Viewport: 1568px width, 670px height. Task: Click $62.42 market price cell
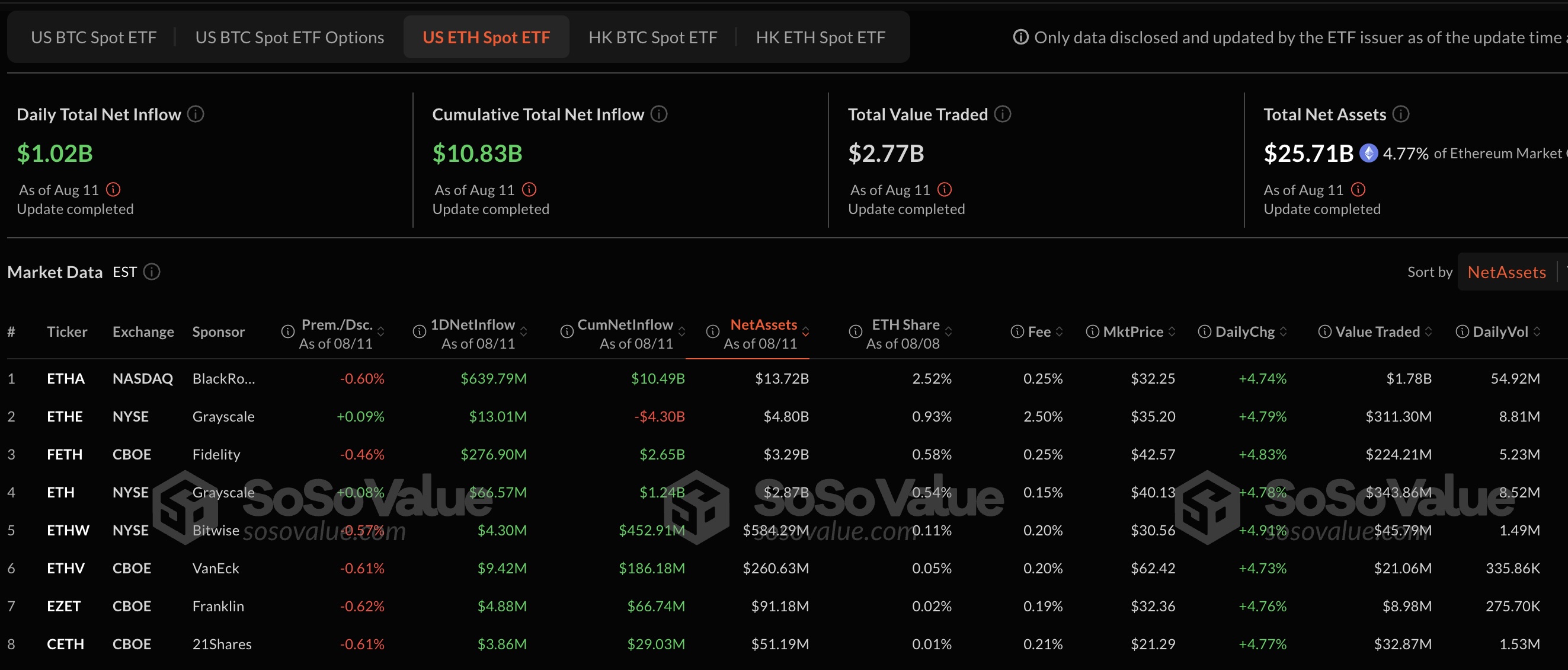click(1153, 567)
